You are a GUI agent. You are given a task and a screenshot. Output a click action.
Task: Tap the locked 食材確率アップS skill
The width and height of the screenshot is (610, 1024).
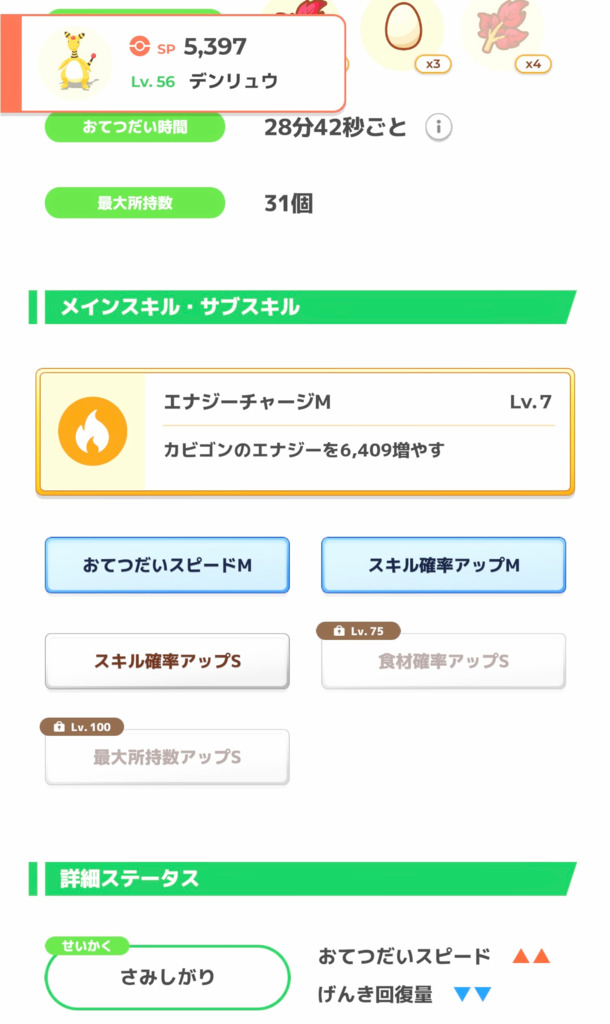(x=443, y=662)
